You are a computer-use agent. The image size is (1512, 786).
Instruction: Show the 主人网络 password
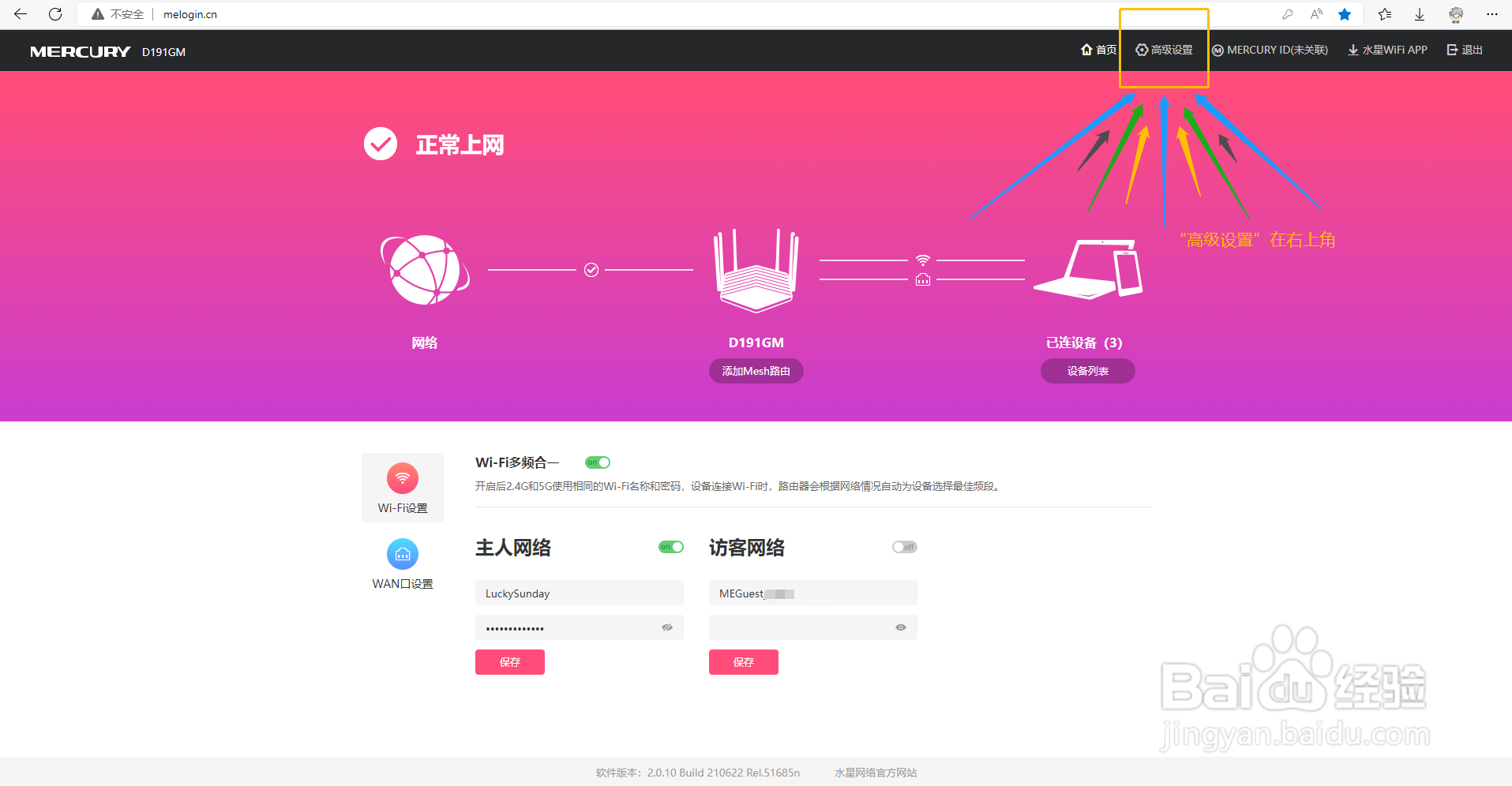coord(667,627)
